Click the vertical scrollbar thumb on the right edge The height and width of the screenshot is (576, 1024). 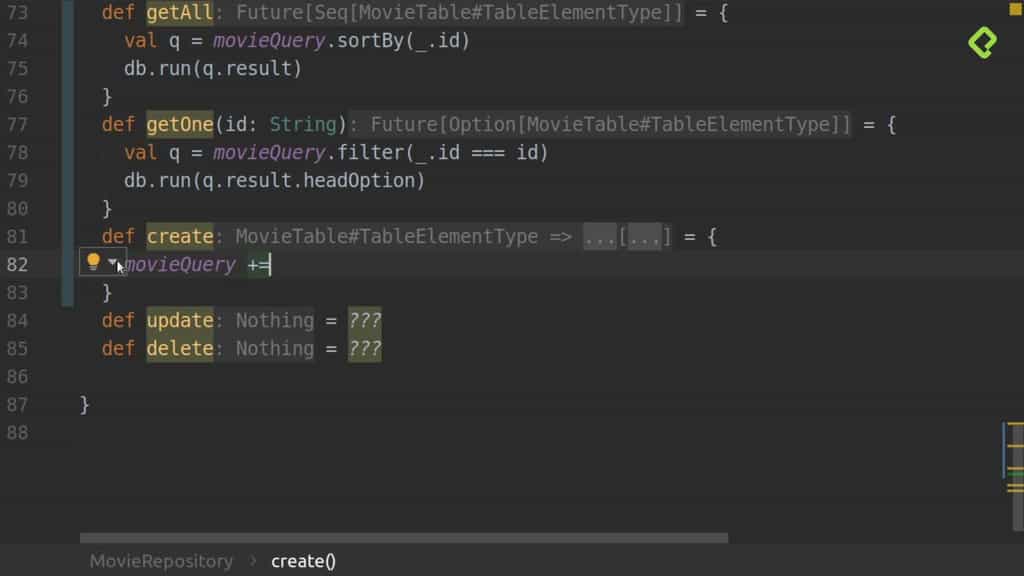click(1003, 450)
